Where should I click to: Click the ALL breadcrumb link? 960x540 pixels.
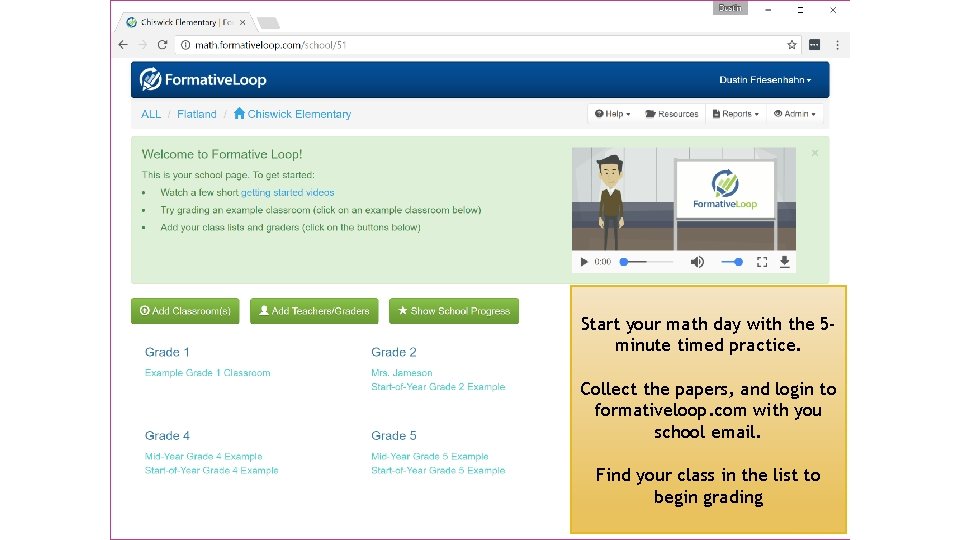coord(151,114)
